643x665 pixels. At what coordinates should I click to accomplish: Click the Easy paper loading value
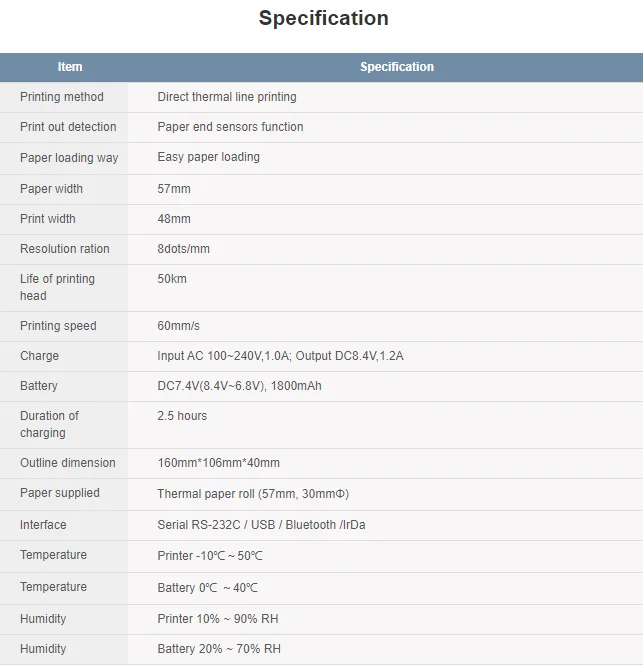click(208, 157)
